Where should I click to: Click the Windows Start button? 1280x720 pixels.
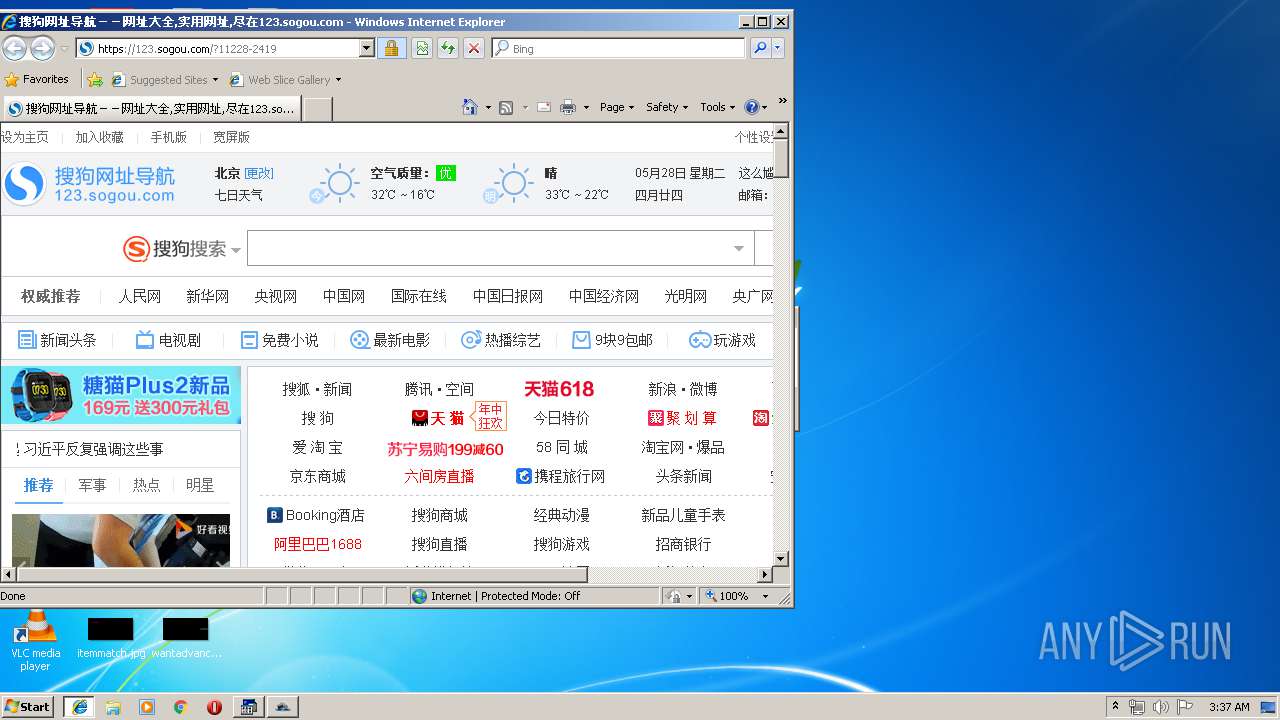pos(28,707)
